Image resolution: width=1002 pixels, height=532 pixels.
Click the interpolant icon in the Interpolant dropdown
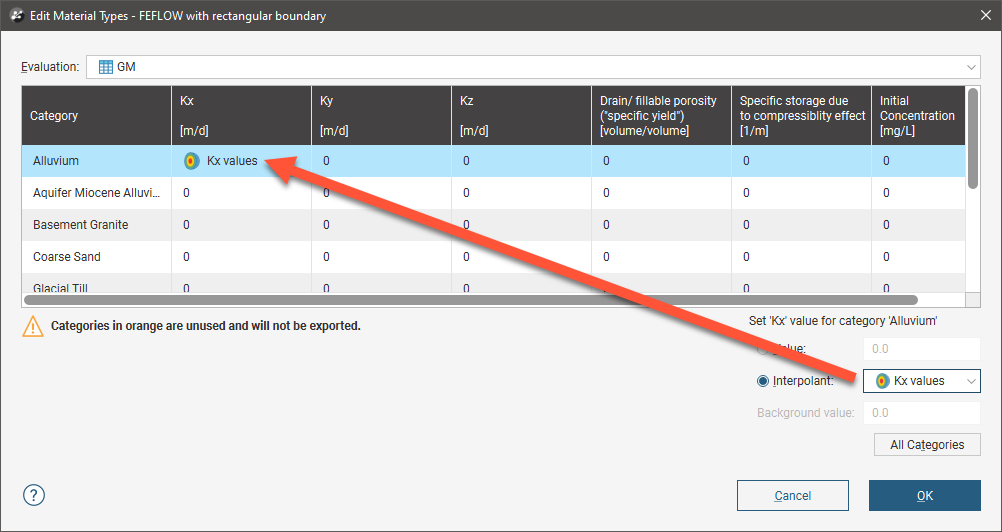point(881,381)
